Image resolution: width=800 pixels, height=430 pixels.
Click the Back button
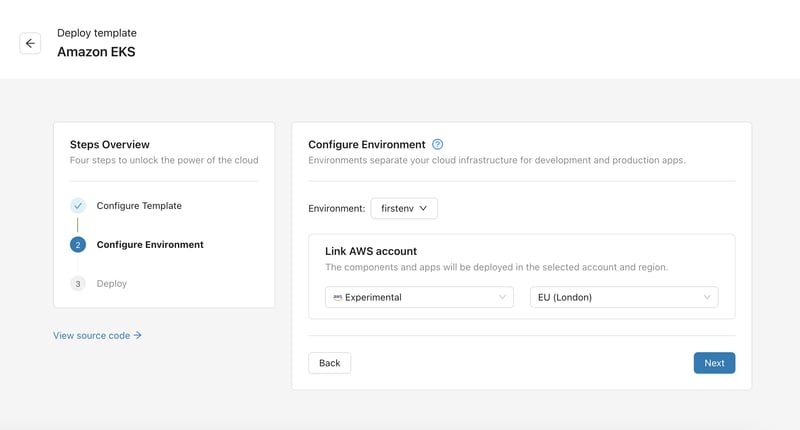[x=330, y=363]
